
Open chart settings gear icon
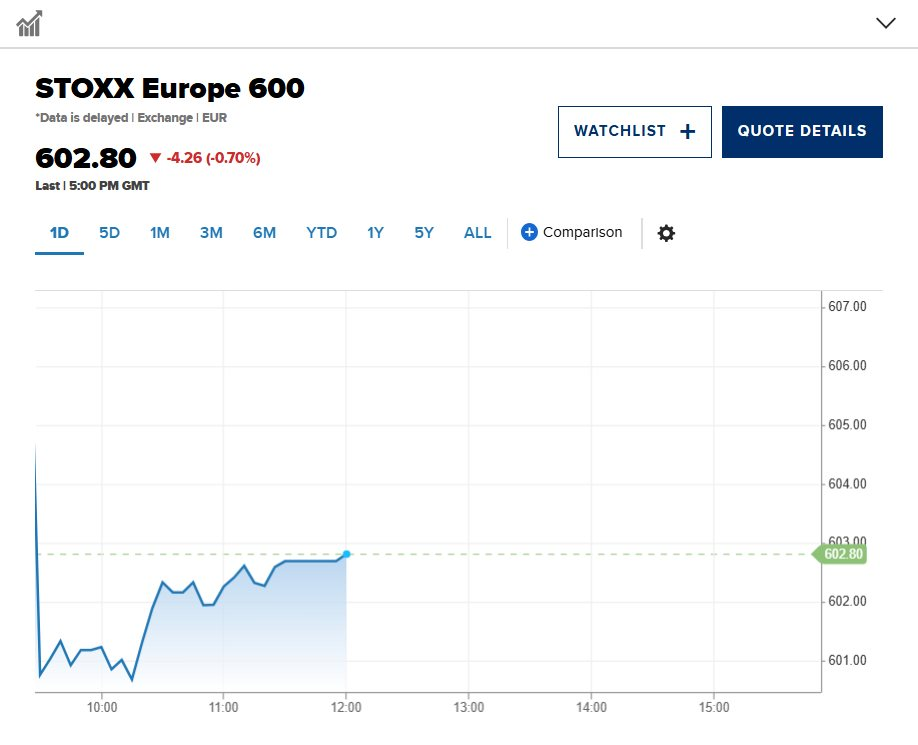[666, 233]
